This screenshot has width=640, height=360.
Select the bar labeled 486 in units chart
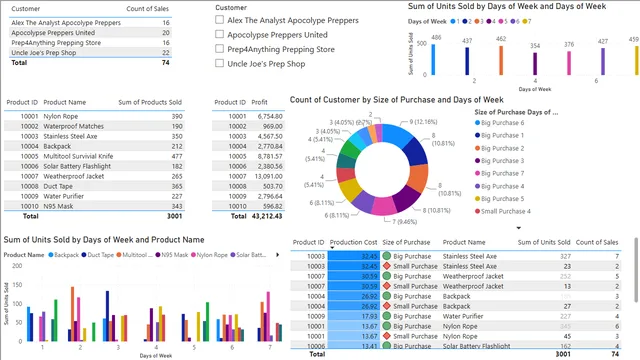point(433,60)
